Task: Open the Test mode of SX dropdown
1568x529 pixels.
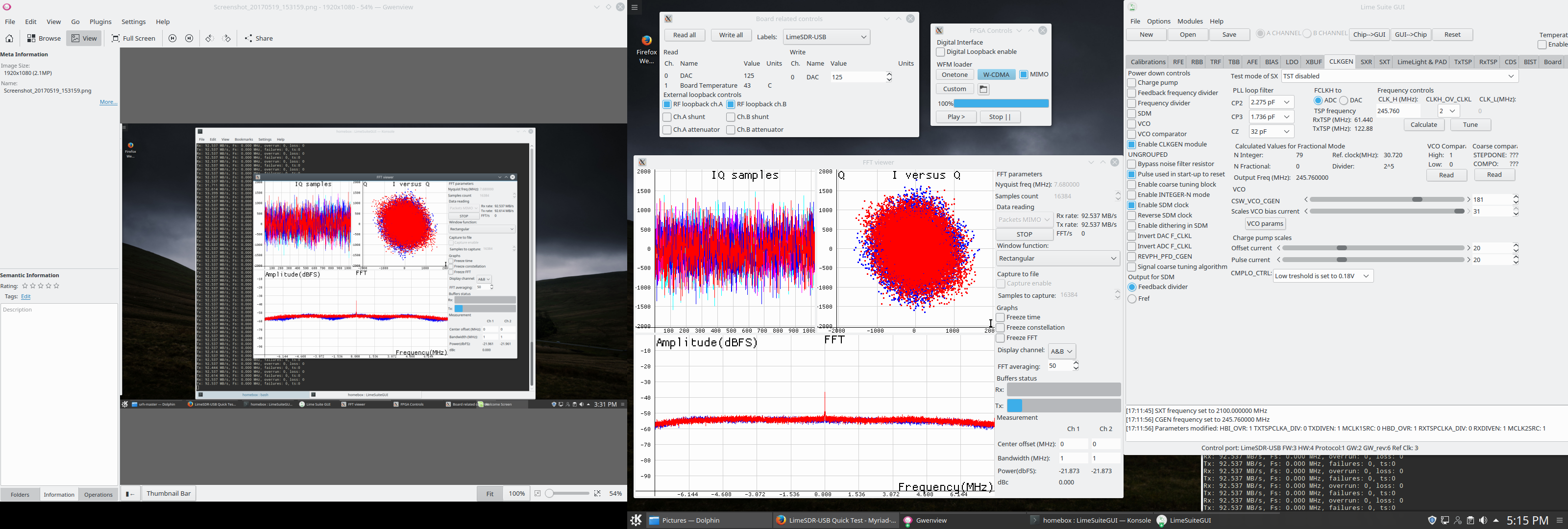Action: click(1399, 77)
